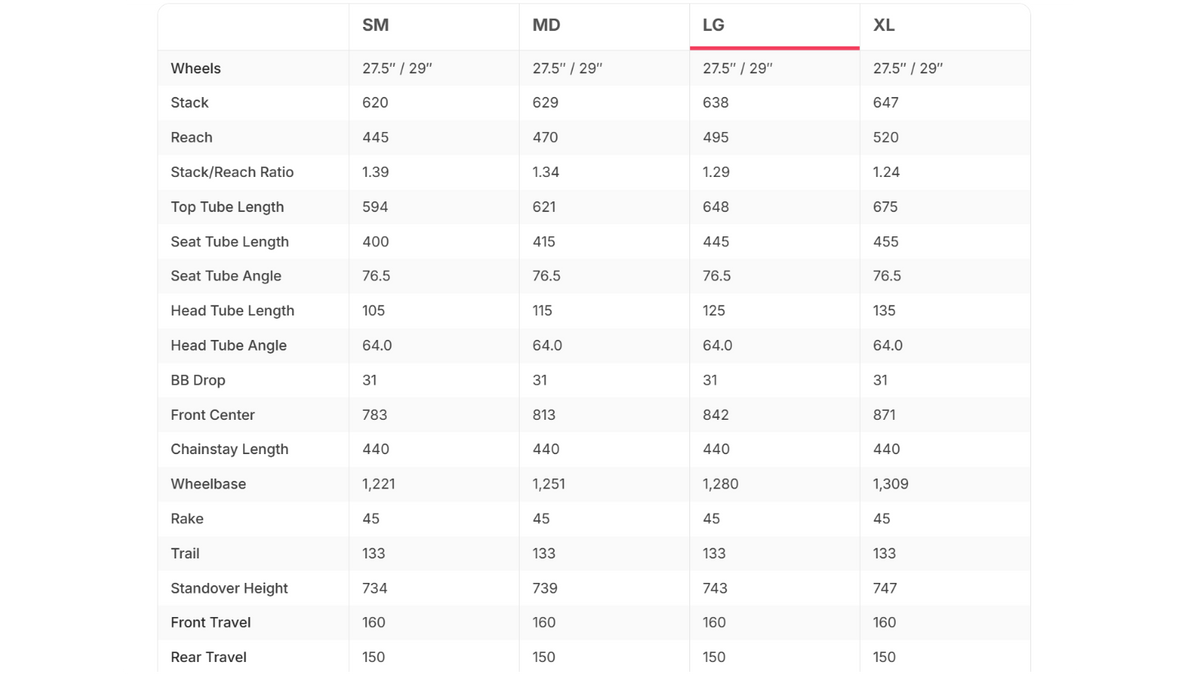Click the Seat Tube Angle label
The width and height of the screenshot is (1200, 675).
tap(226, 276)
